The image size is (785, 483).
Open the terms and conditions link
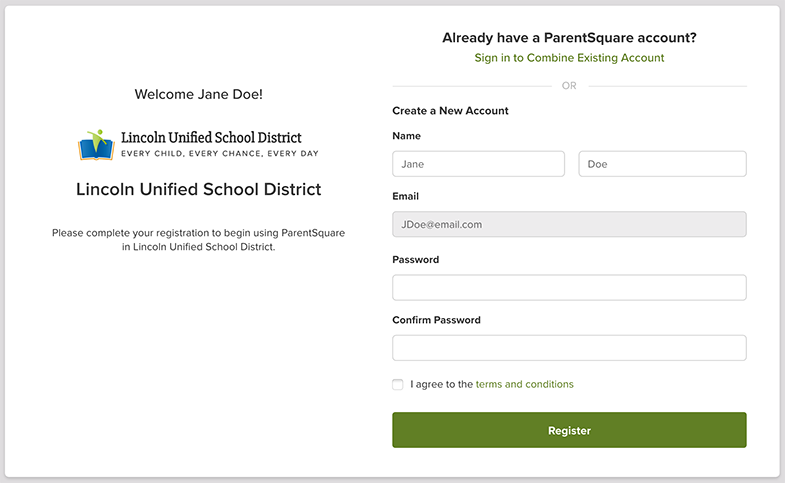524,384
